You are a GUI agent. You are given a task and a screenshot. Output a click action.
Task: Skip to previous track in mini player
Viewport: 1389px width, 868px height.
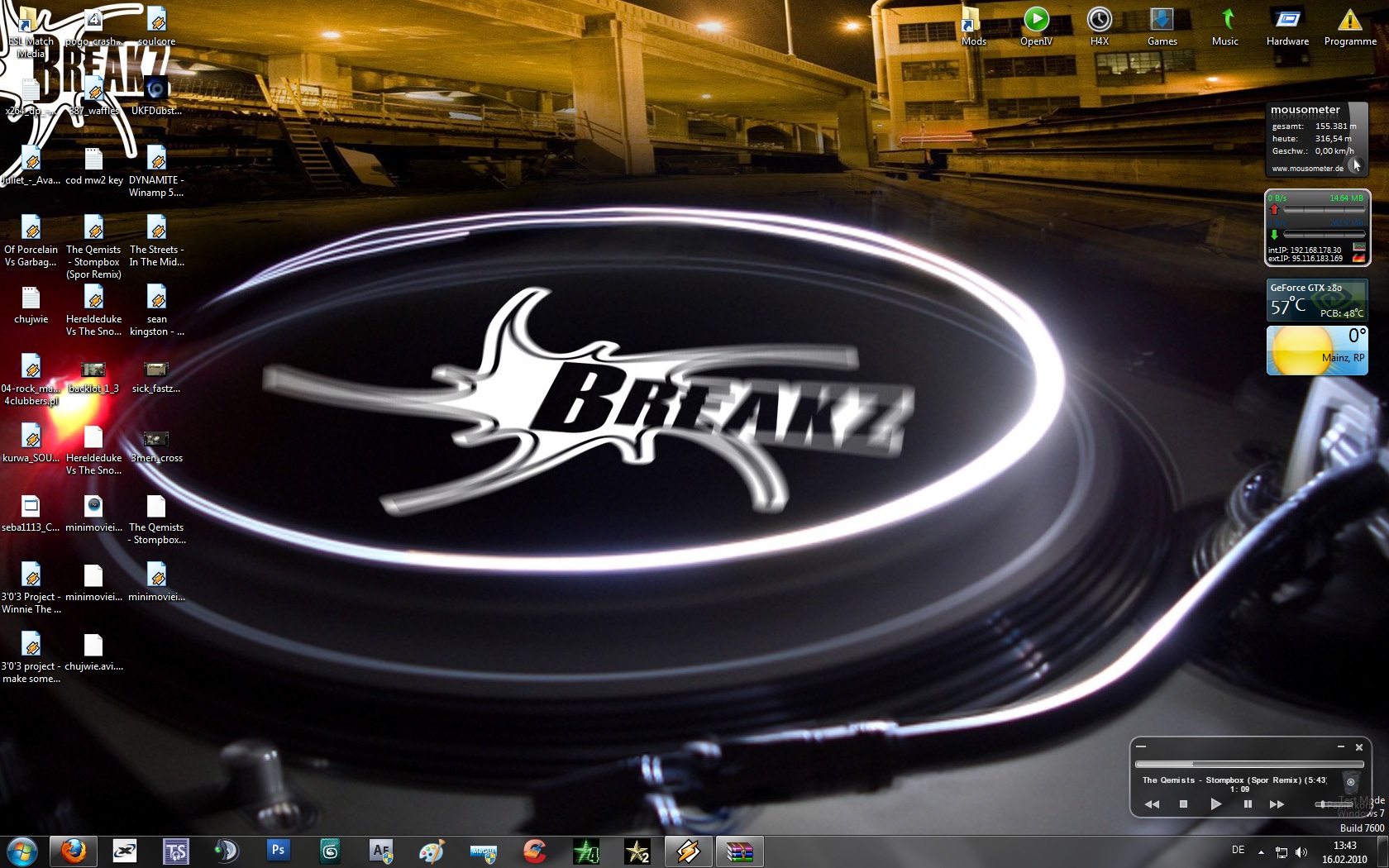point(1152,804)
